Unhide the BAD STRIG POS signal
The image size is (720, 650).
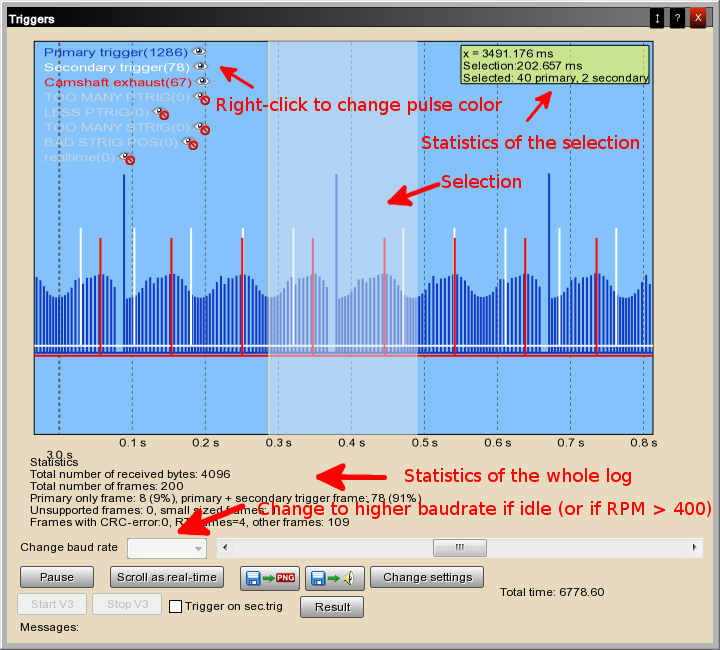click(x=189, y=143)
